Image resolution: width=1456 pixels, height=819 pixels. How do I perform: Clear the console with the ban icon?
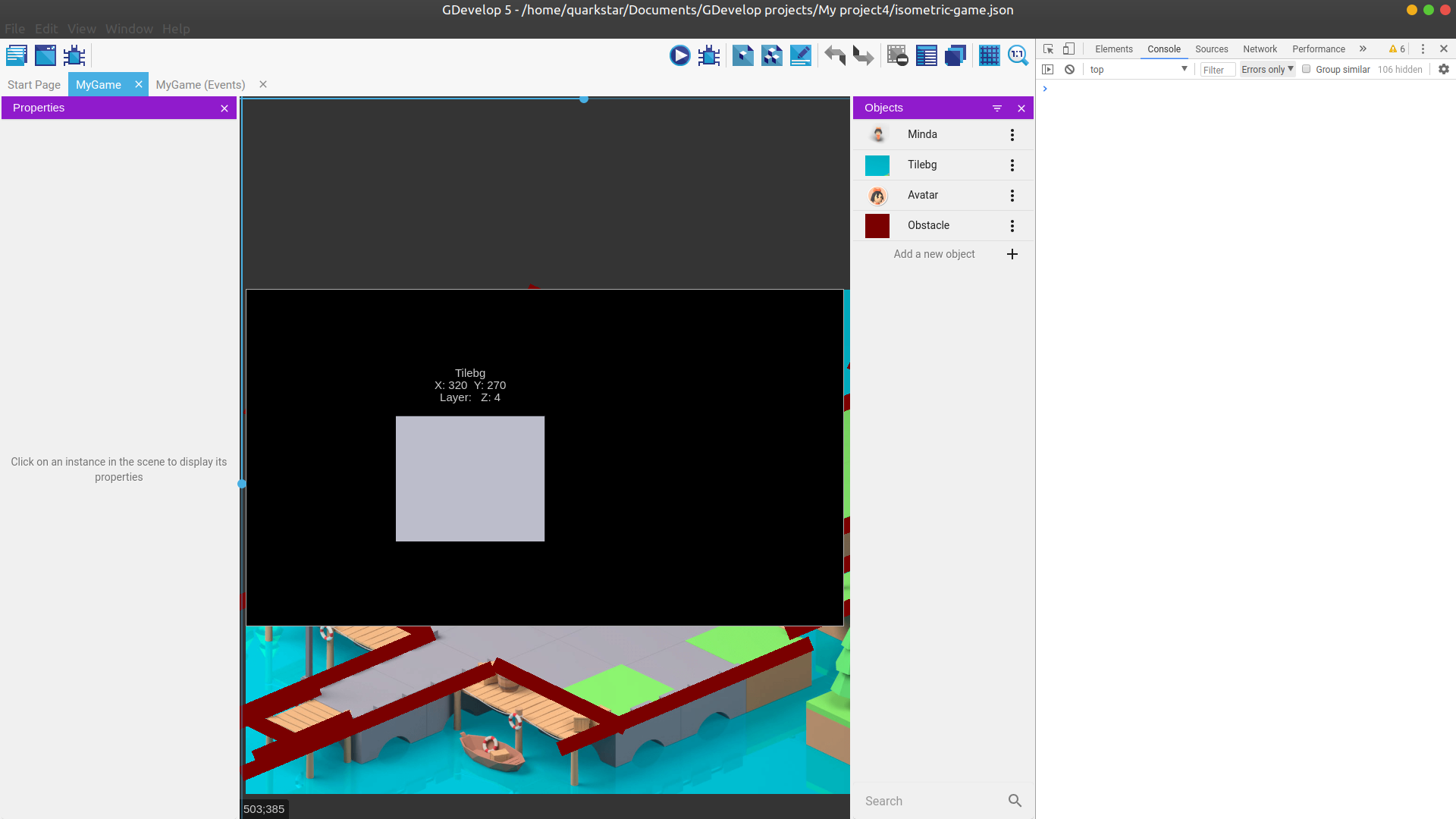pos(1069,69)
